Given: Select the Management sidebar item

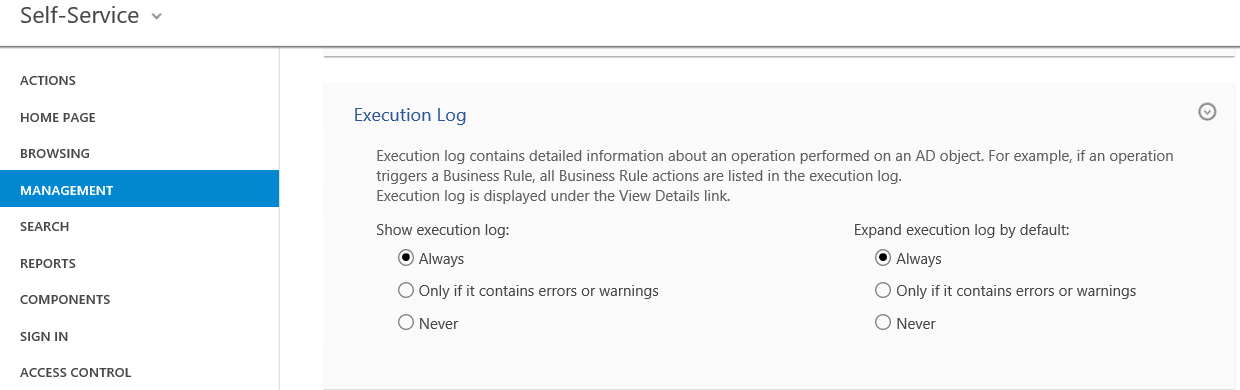Looking at the screenshot, I should point(139,189).
